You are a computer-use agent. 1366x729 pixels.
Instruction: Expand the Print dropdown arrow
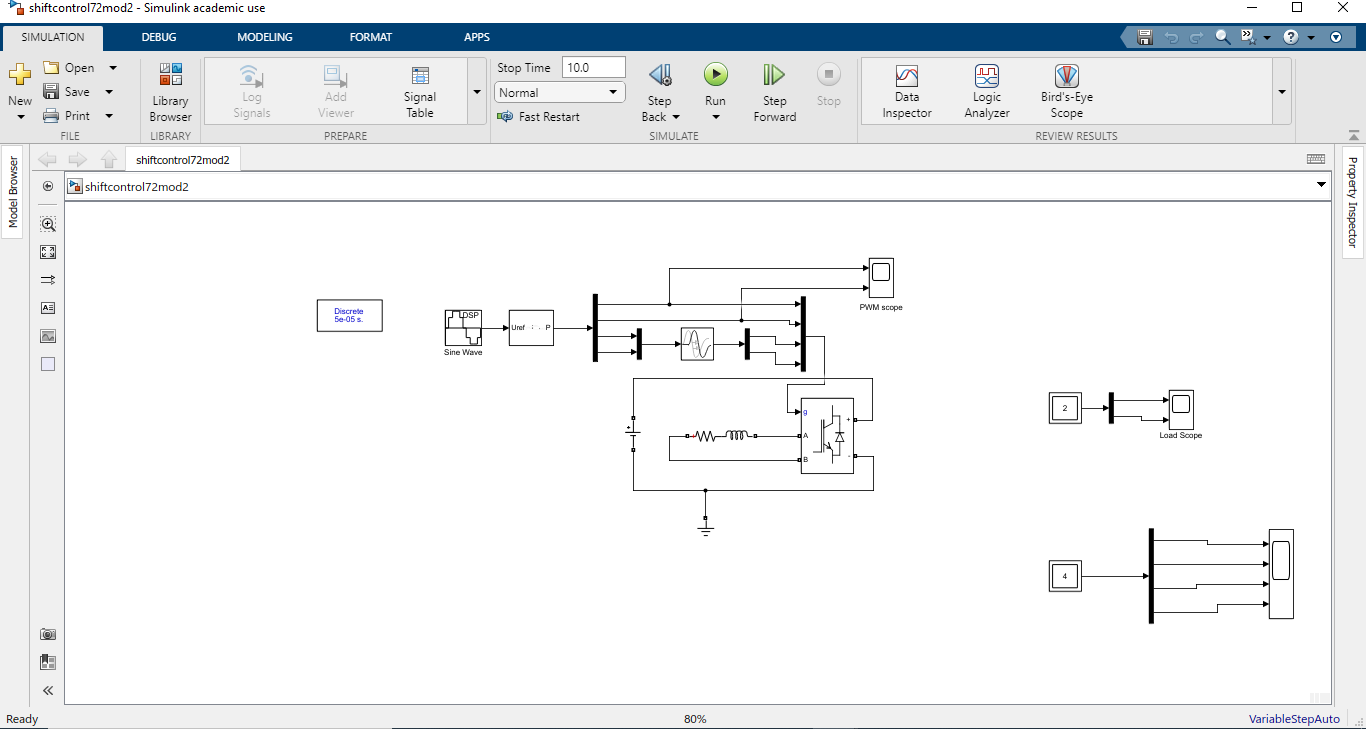coord(109,116)
